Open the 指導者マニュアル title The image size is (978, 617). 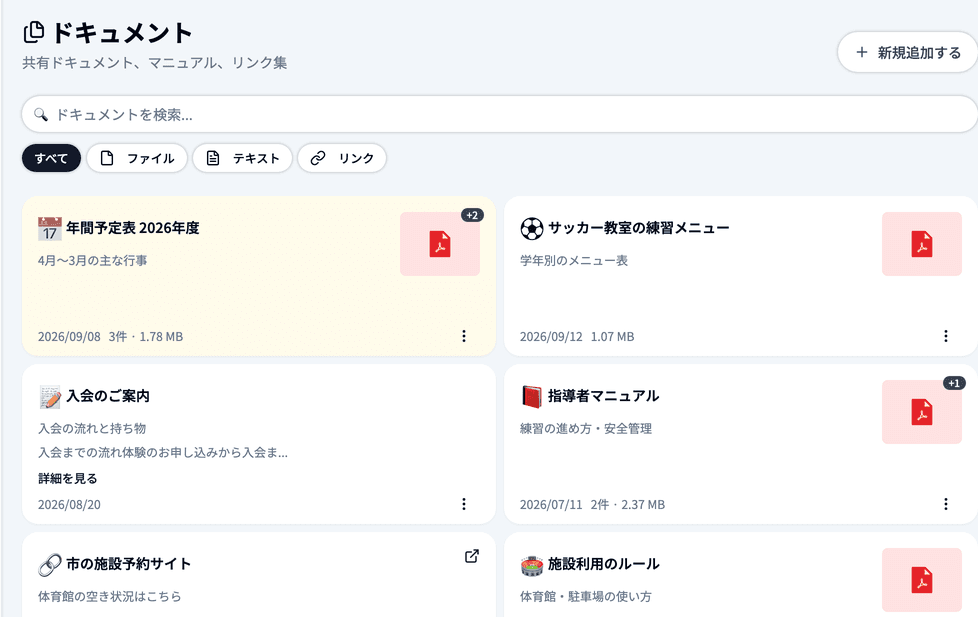click(603, 396)
